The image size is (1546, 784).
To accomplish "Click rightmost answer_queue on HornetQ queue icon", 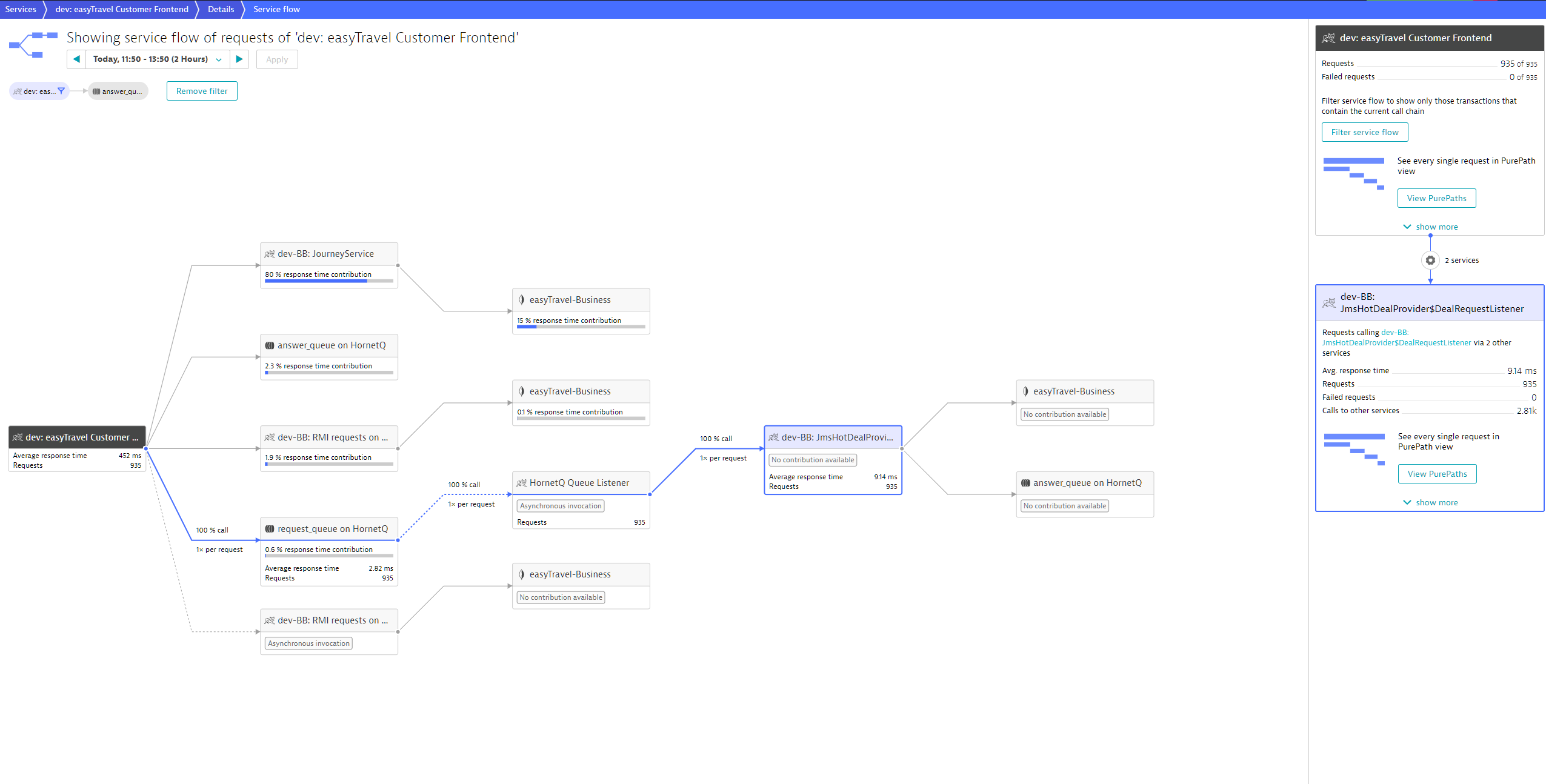I will [1025, 483].
